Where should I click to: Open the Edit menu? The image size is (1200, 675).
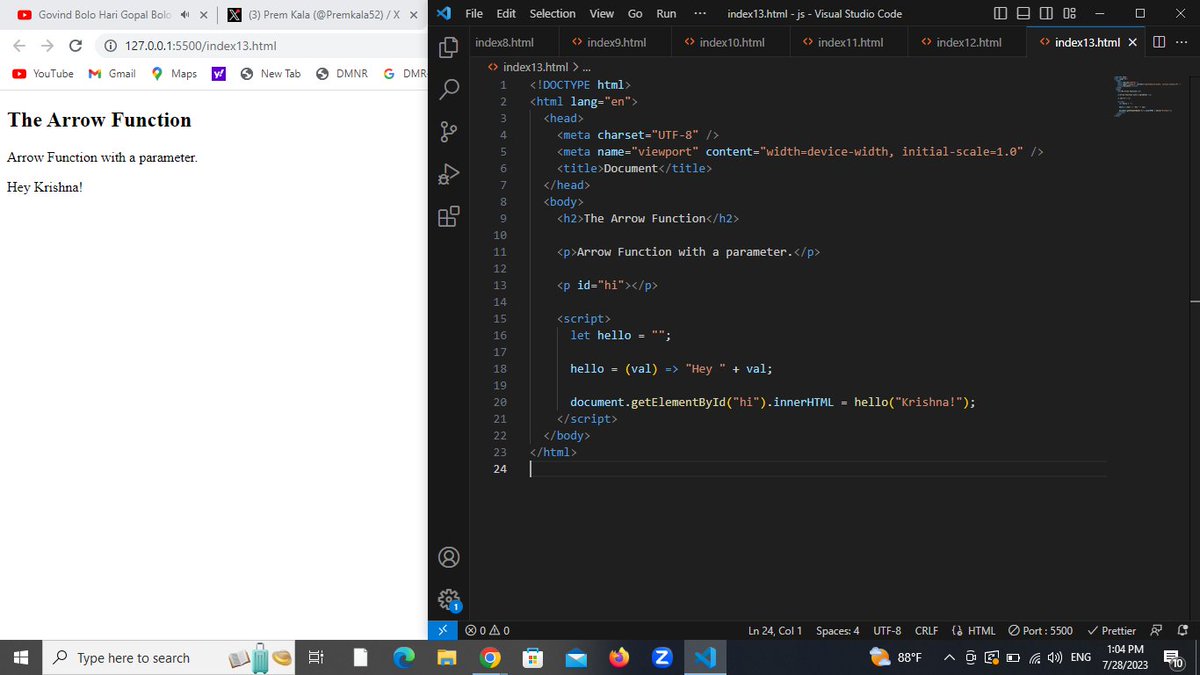pos(506,14)
